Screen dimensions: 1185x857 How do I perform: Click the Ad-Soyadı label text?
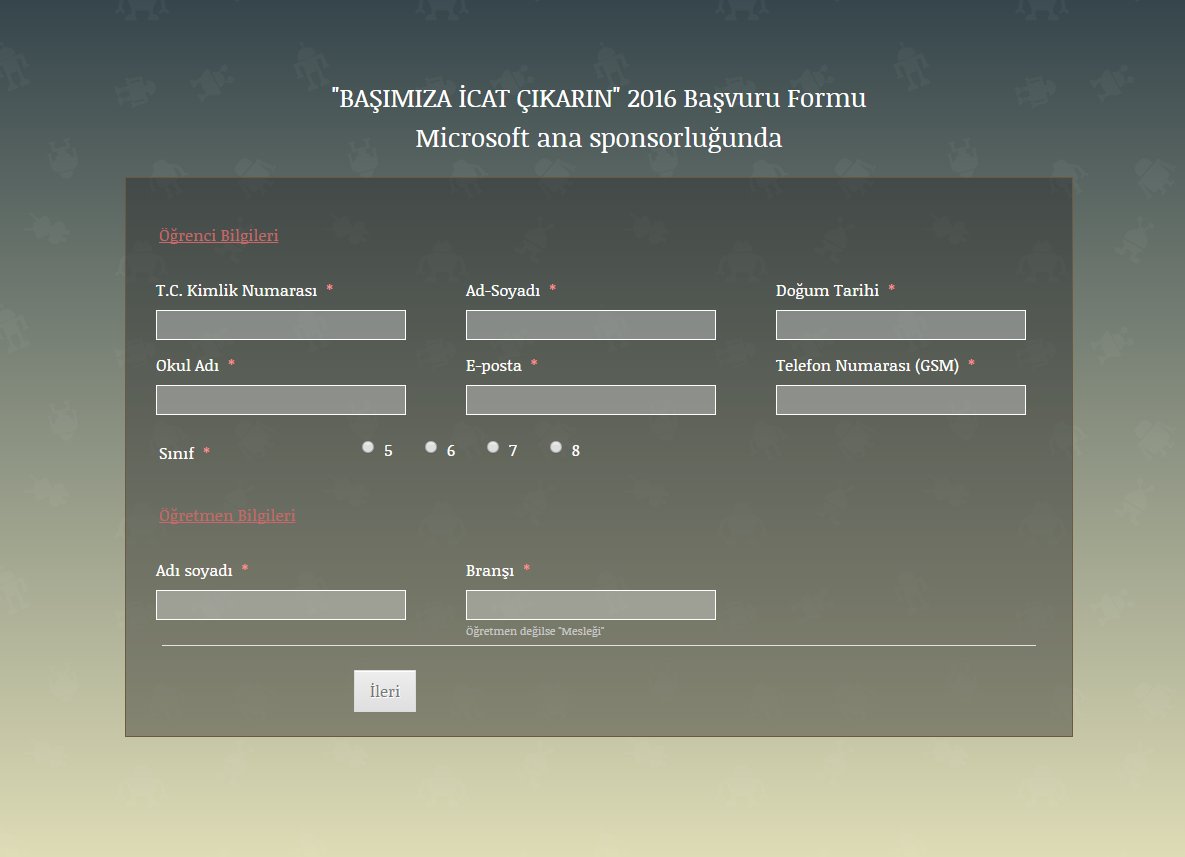pyautogui.click(x=503, y=290)
